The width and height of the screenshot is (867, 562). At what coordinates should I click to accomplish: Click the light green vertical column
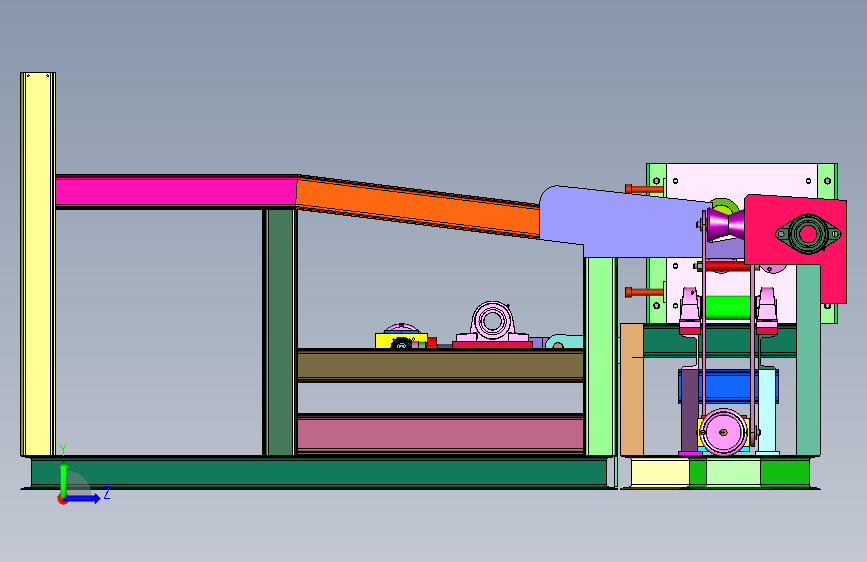tap(600, 357)
